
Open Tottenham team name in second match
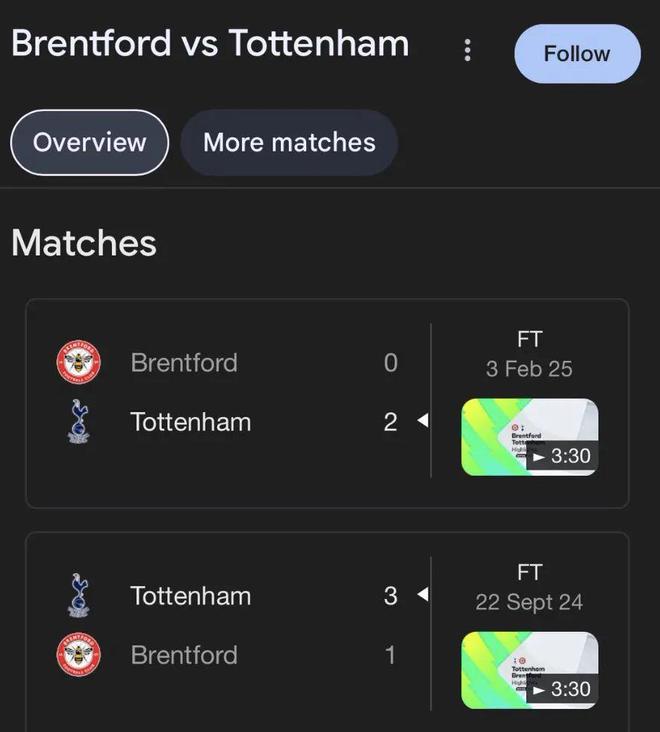pyautogui.click(x=190, y=596)
